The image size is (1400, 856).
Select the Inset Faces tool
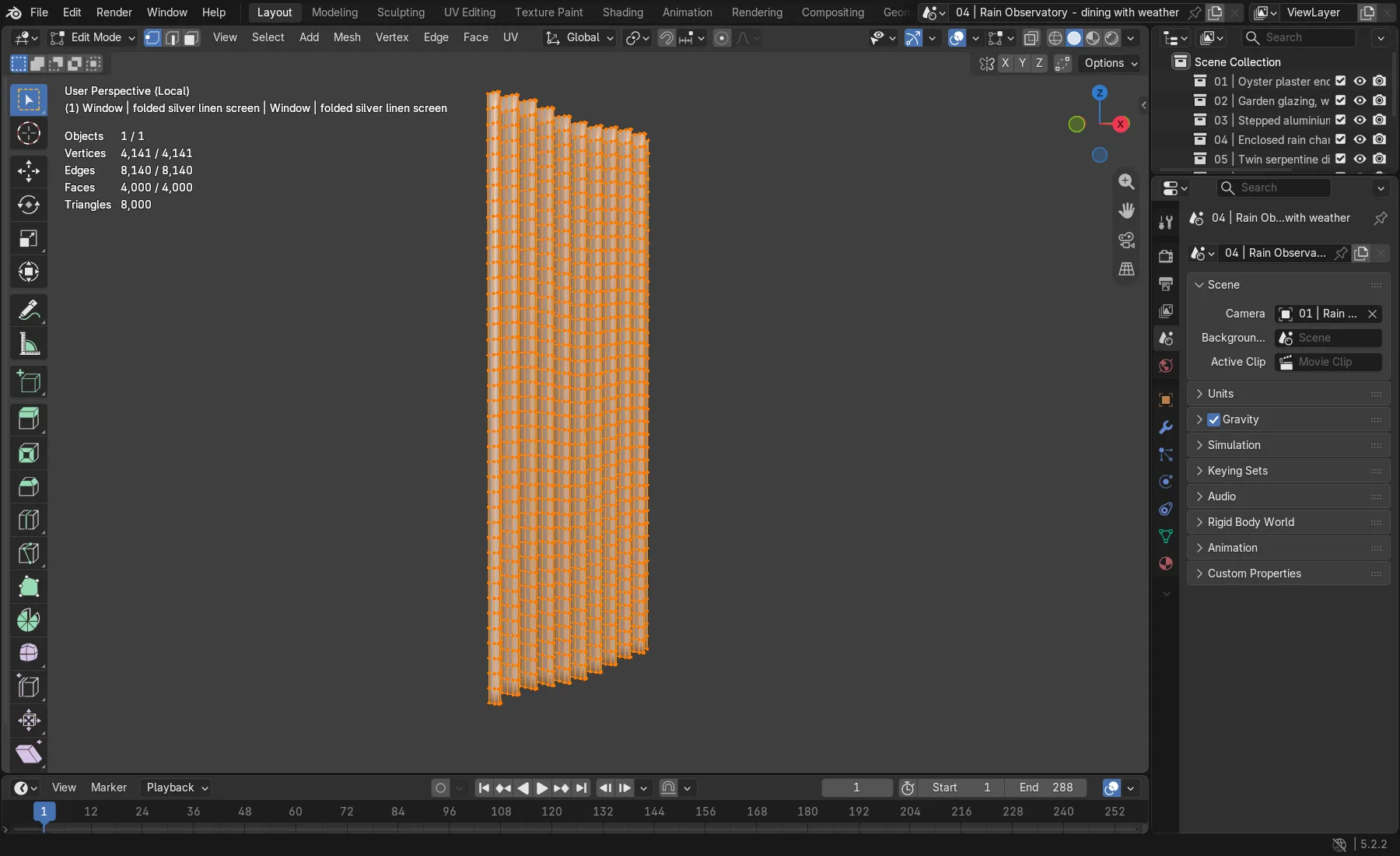coord(29,453)
